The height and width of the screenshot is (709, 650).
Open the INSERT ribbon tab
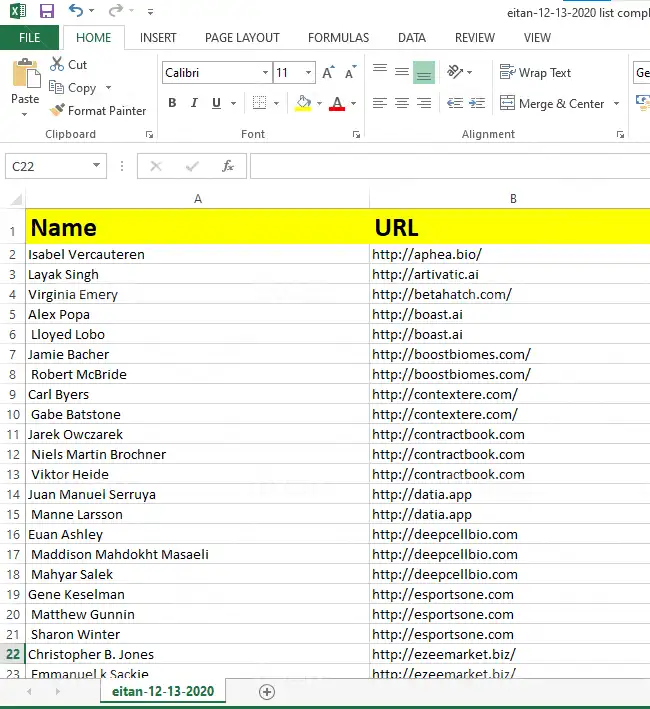coord(158,38)
